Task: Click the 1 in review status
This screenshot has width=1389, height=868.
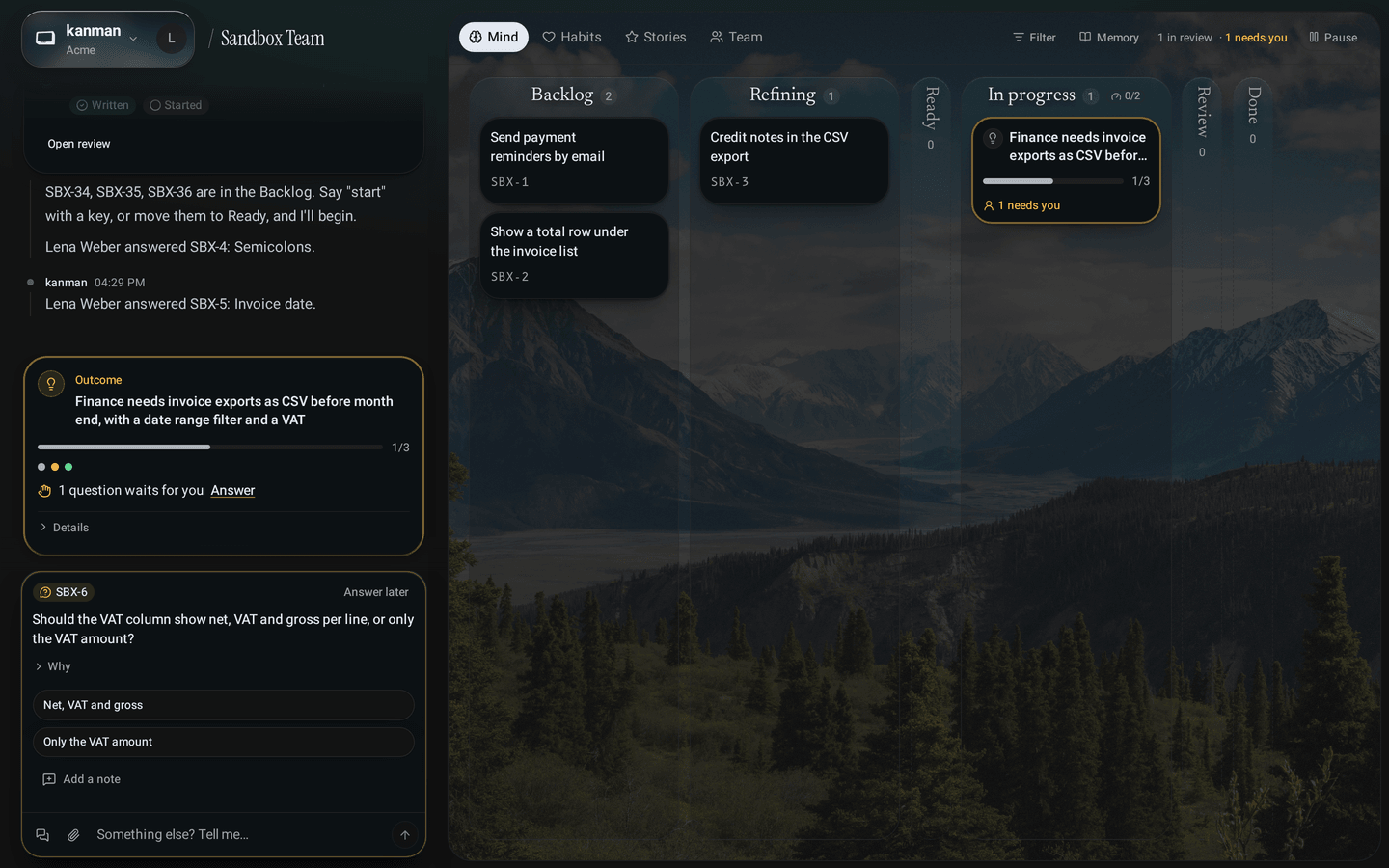Action: (1185, 38)
